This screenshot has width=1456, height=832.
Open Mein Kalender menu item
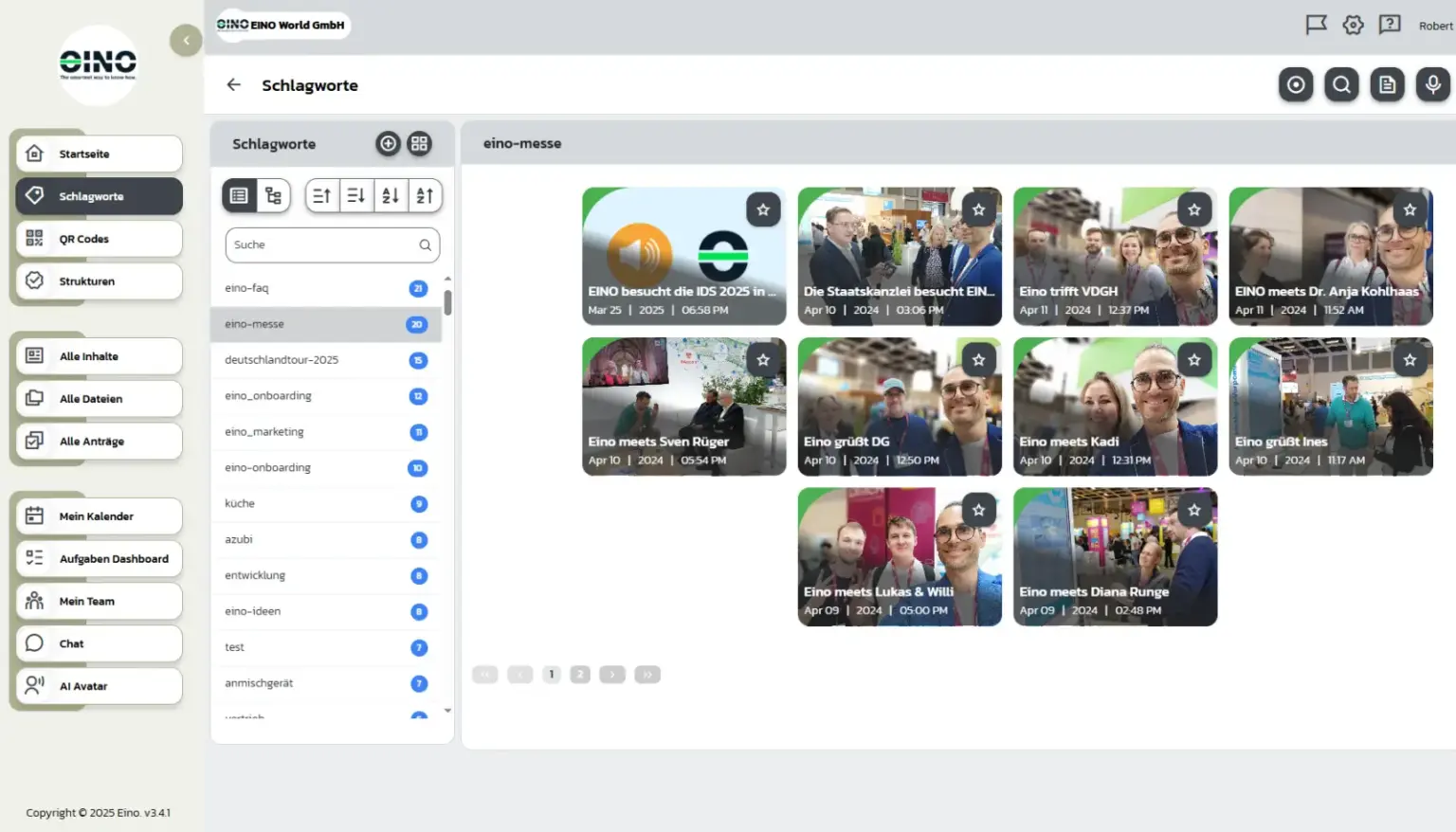[99, 516]
